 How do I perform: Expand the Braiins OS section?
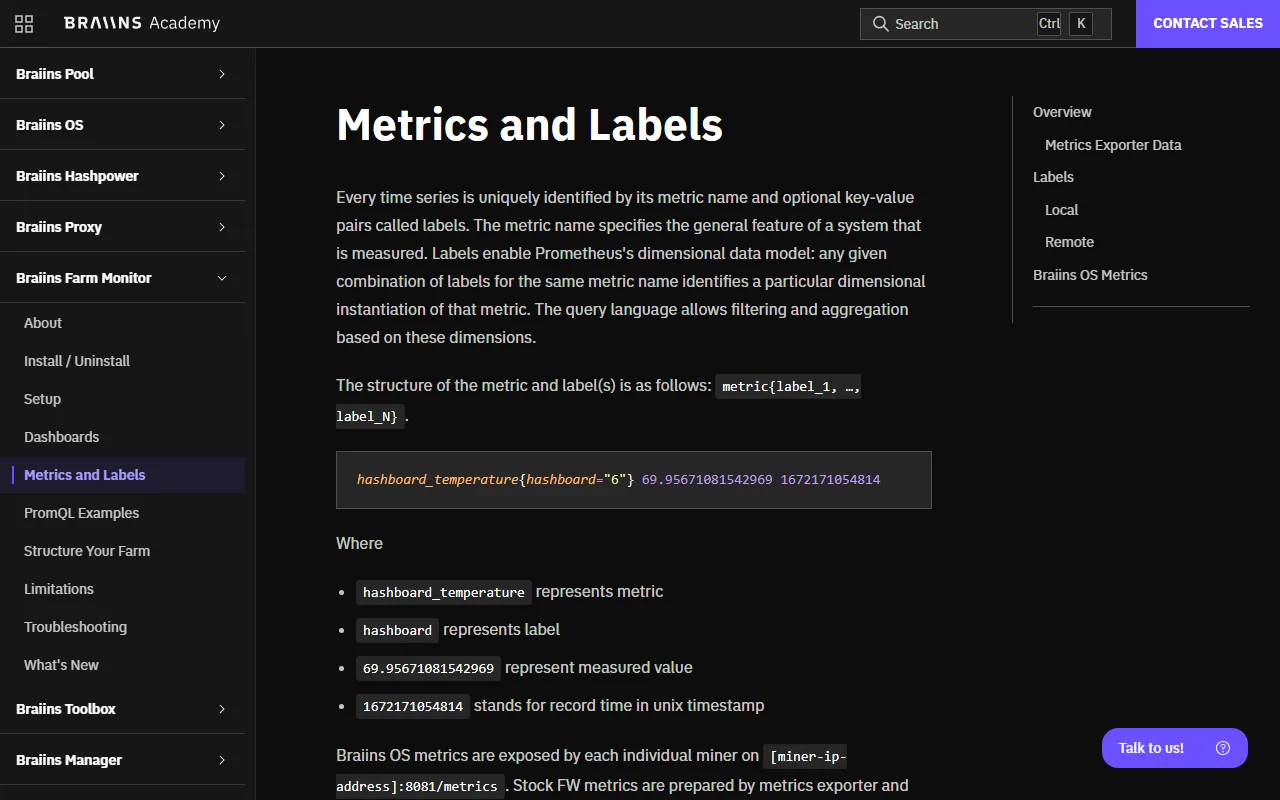click(122, 125)
